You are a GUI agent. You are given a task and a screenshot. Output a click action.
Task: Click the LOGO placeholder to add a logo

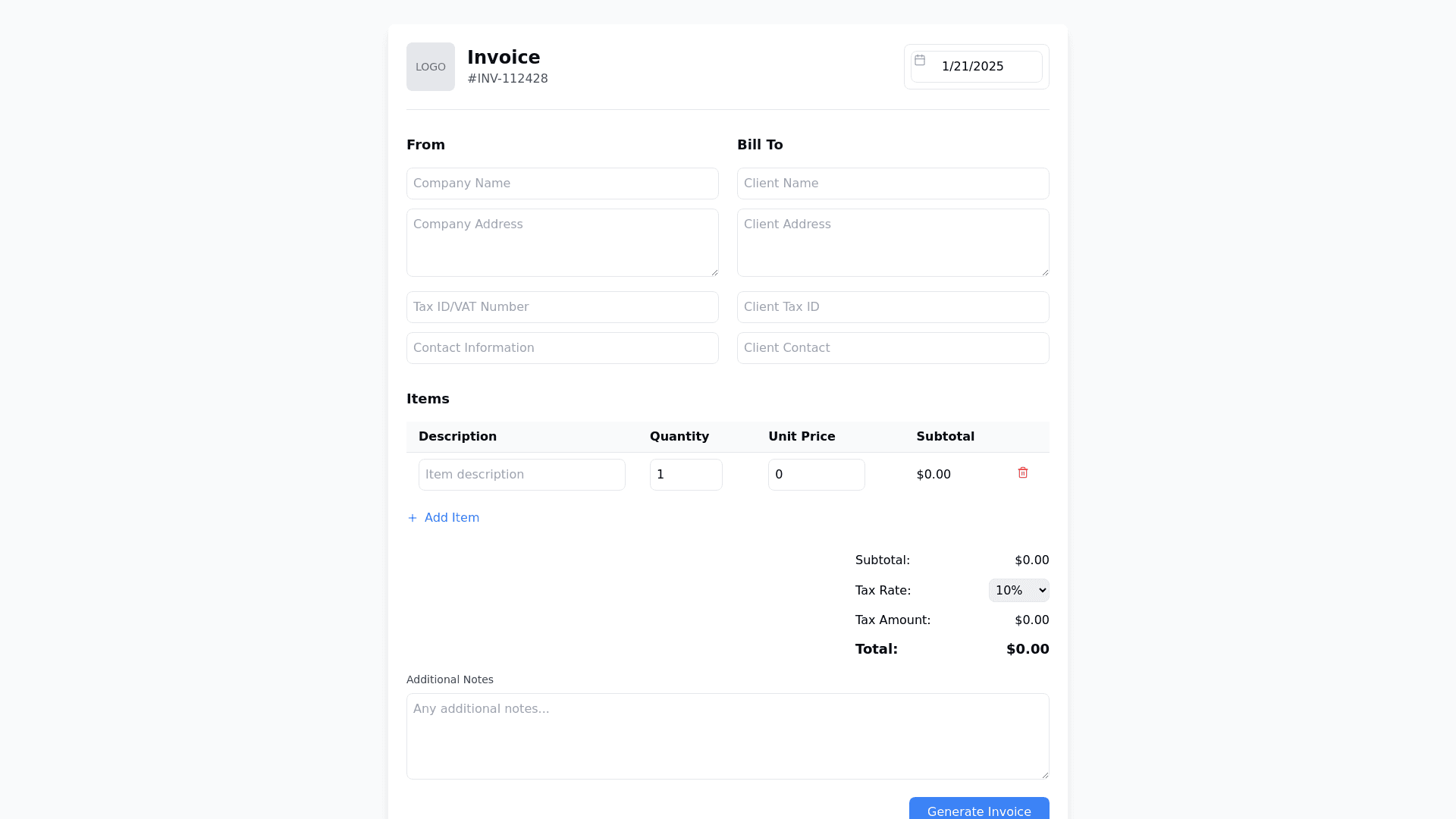[430, 67]
